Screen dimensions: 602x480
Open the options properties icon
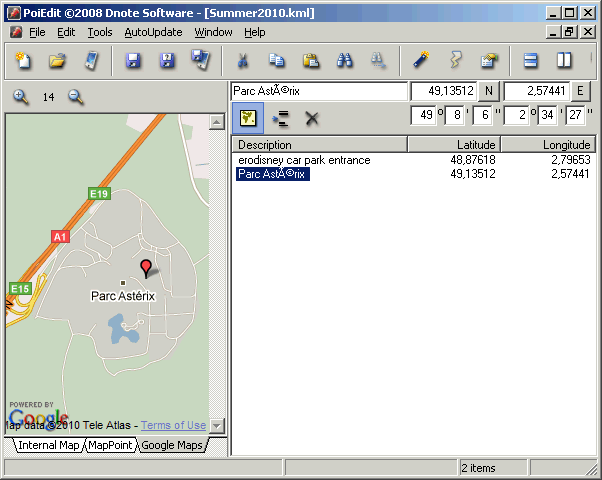(x=489, y=61)
